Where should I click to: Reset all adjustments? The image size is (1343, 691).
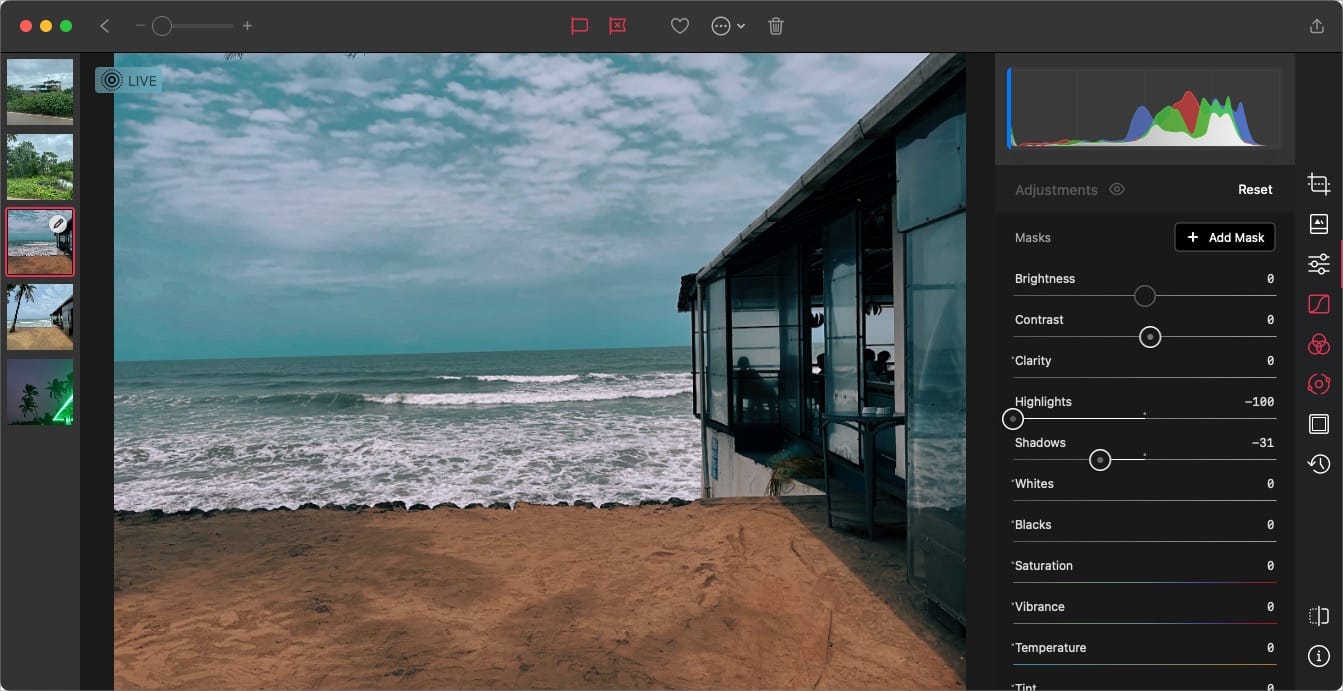(1254, 189)
